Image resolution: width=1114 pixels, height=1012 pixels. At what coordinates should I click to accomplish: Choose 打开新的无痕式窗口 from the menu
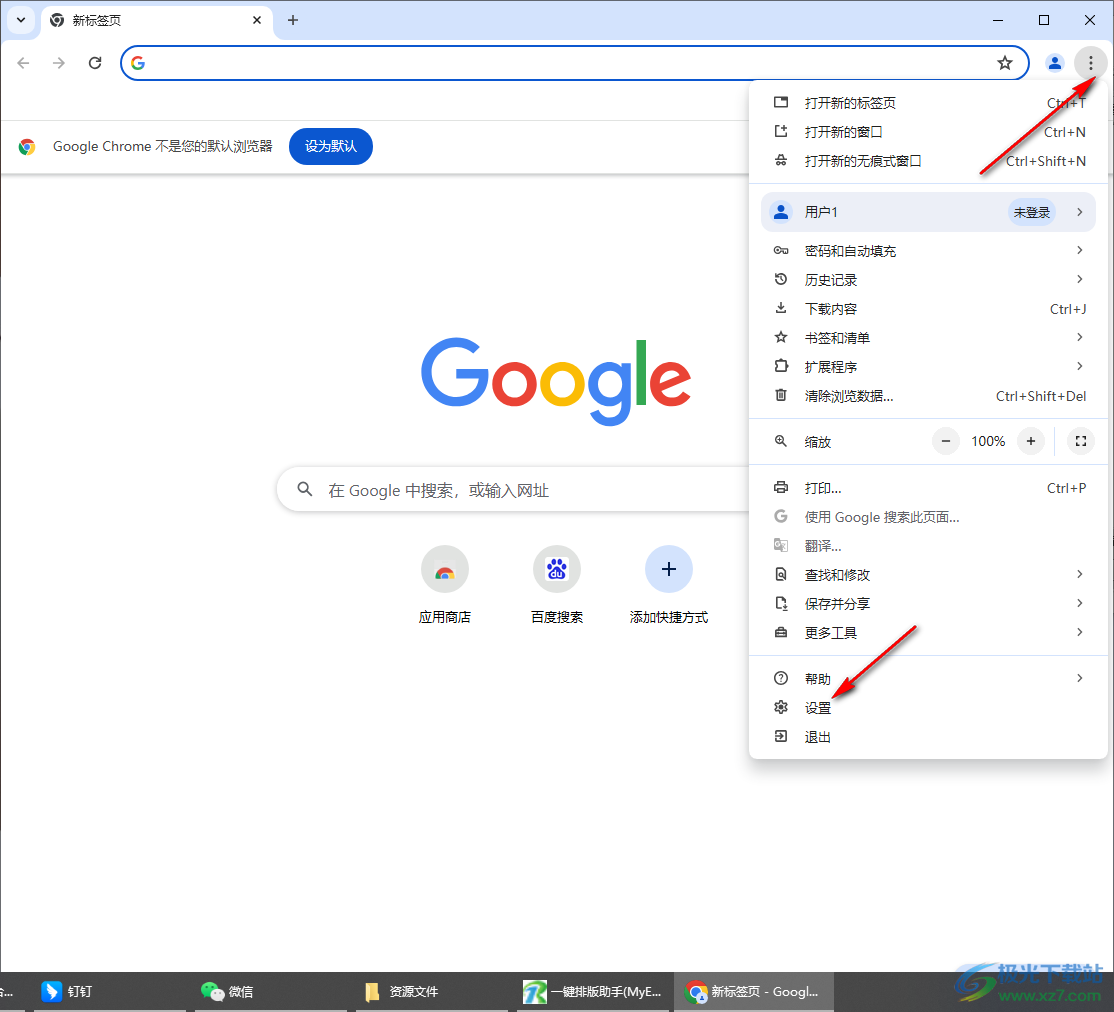click(928, 161)
